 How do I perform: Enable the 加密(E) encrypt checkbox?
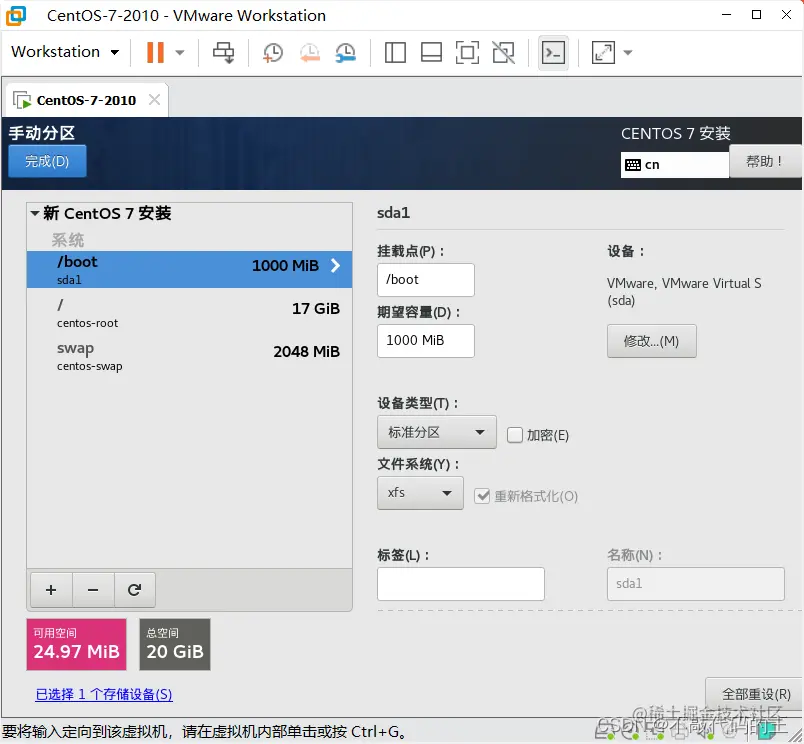coord(514,435)
